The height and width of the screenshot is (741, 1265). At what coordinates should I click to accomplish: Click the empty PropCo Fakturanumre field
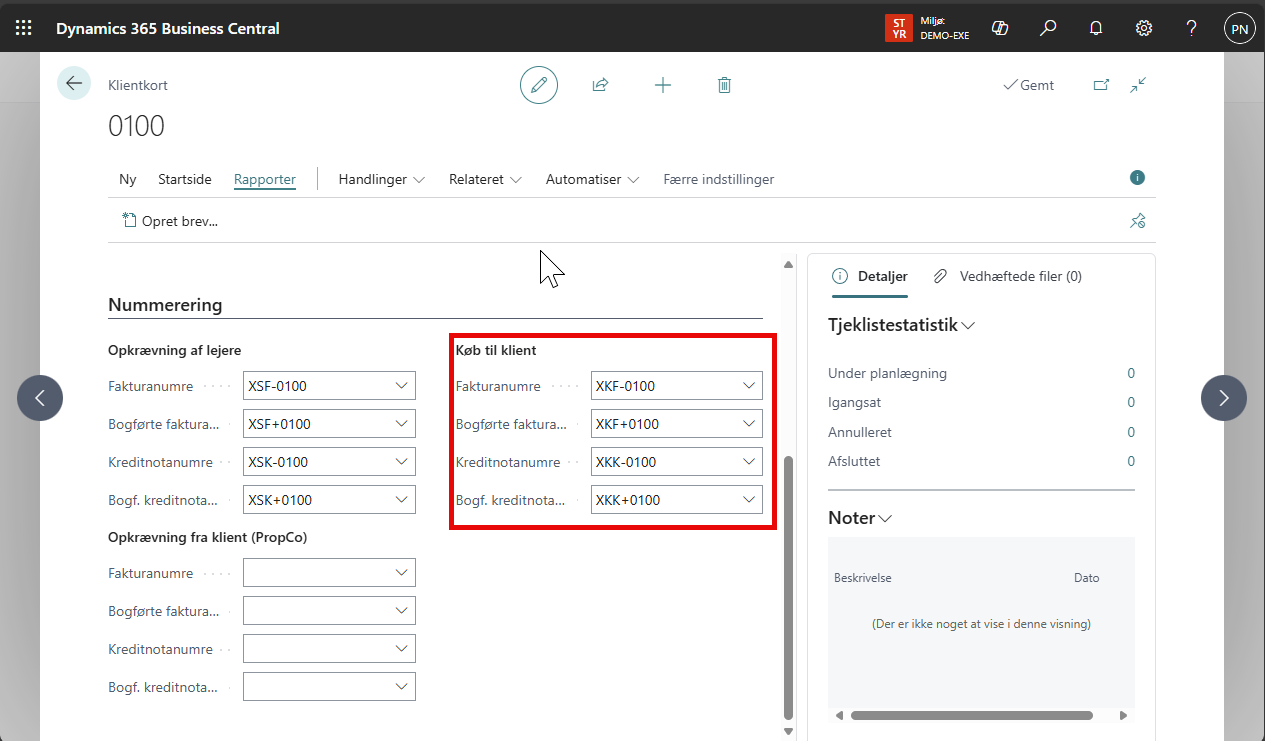(319, 573)
